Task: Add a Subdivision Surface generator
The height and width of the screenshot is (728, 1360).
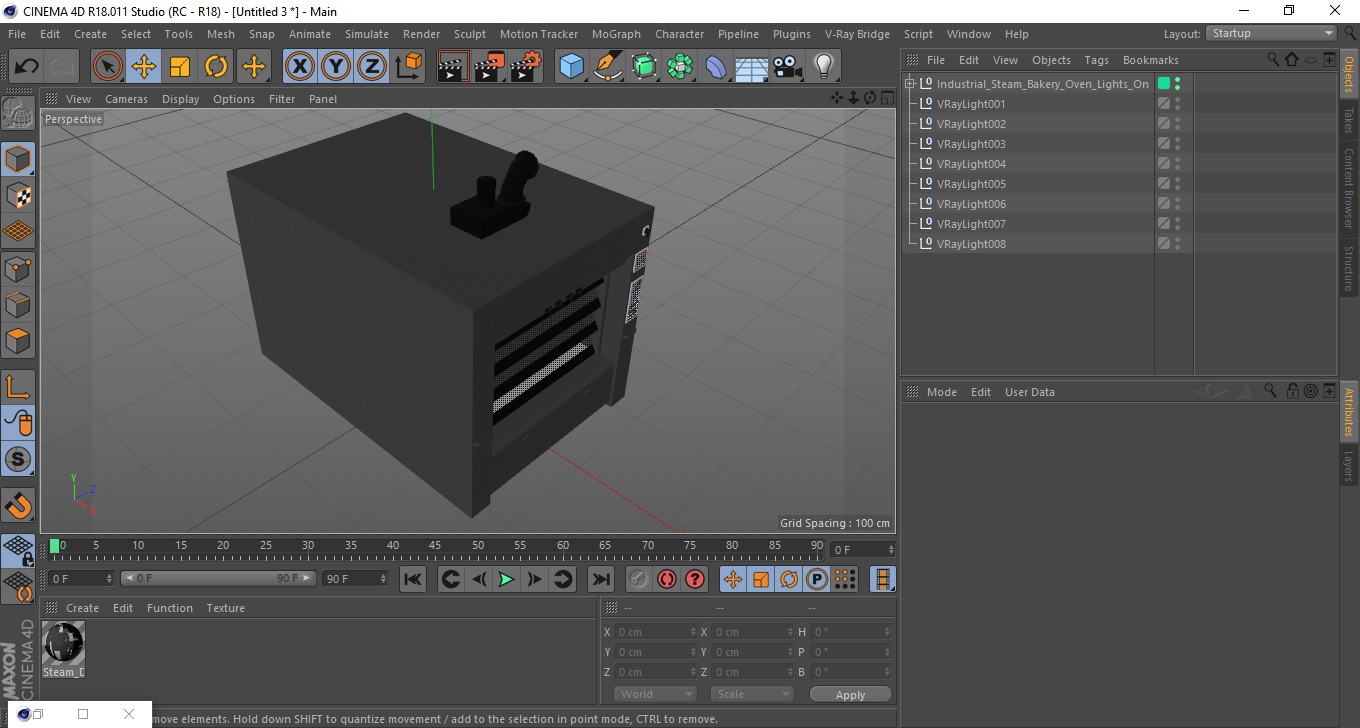Action: tap(644, 67)
